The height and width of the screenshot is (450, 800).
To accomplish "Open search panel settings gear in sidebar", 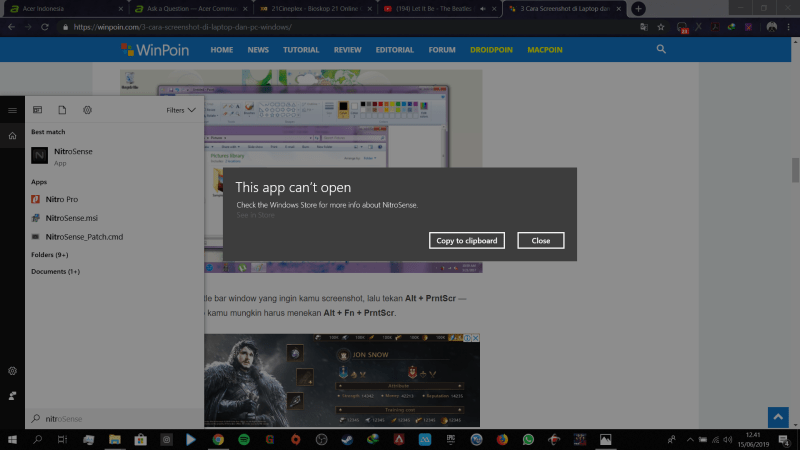I will (12, 371).
